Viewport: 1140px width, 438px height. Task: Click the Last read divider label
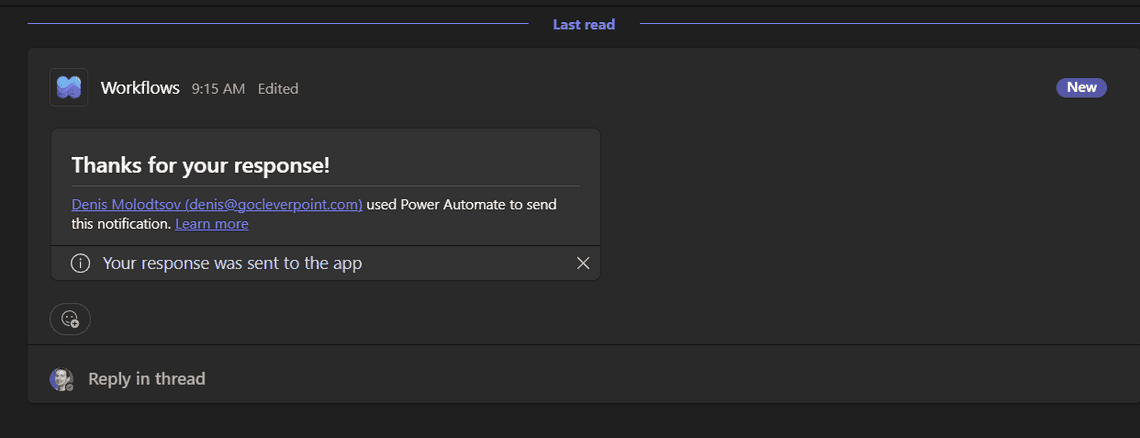coord(584,24)
